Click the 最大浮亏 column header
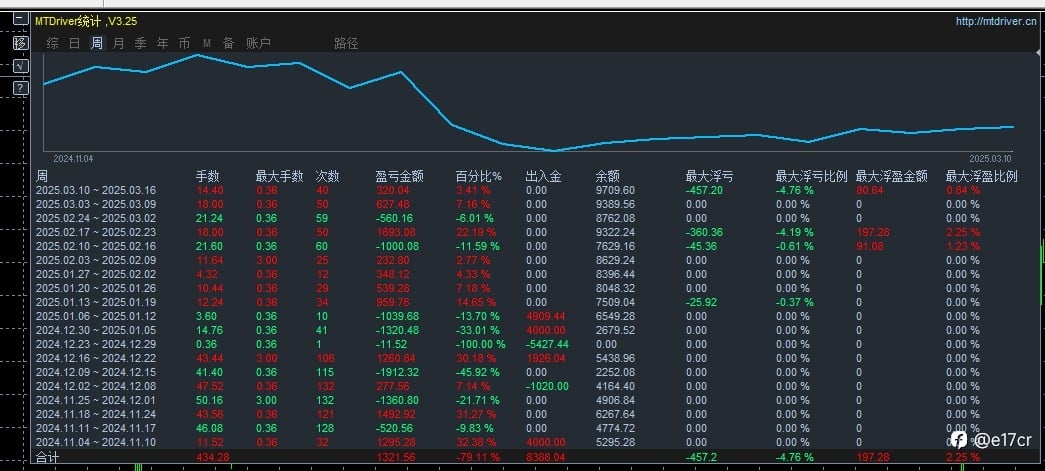1045x471 pixels. pos(709,177)
